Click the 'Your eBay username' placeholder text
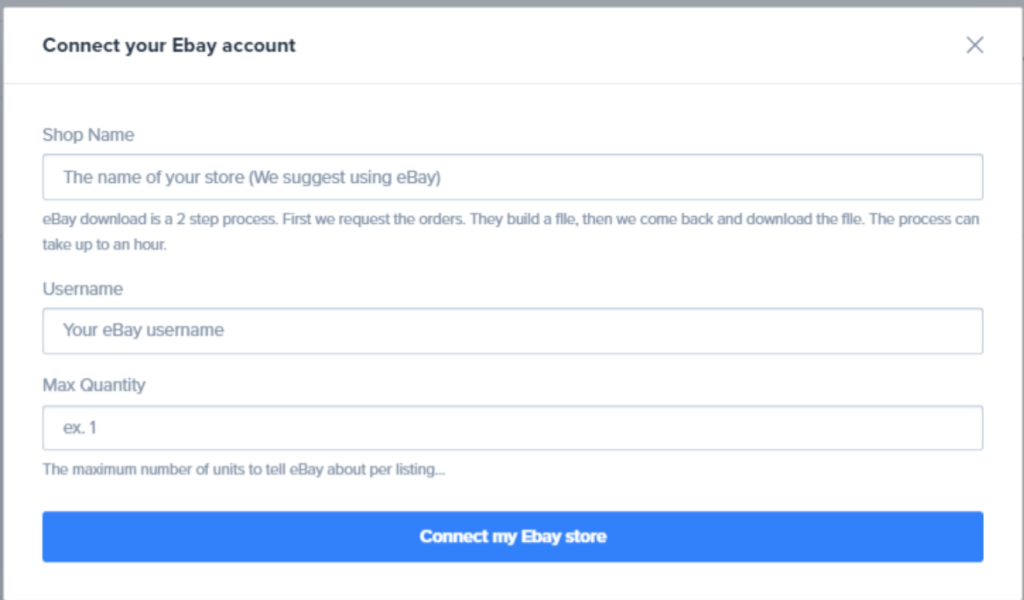Image resolution: width=1024 pixels, height=600 pixels. pos(143,330)
